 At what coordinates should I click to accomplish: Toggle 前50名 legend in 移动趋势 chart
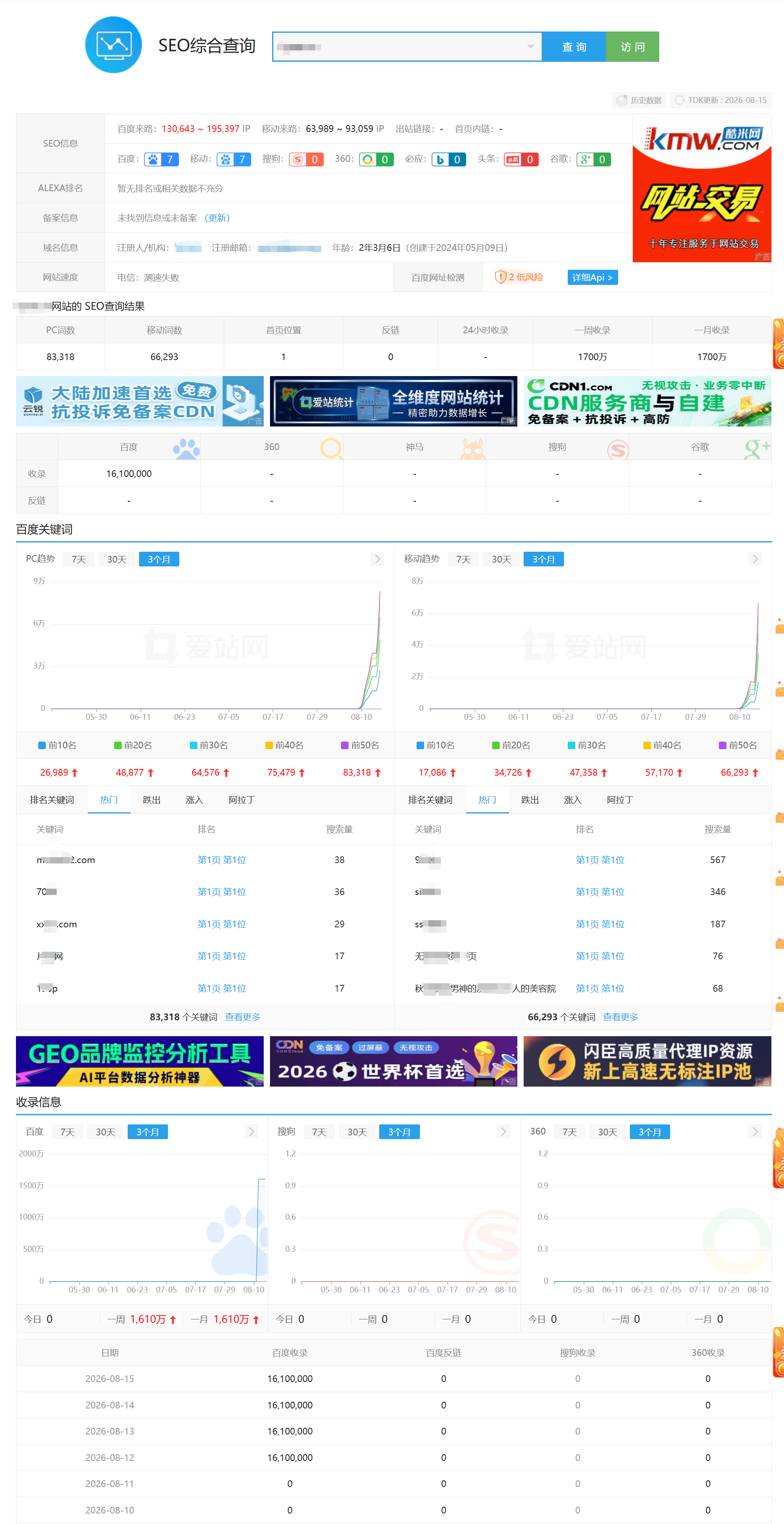click(x=738, y=745)
